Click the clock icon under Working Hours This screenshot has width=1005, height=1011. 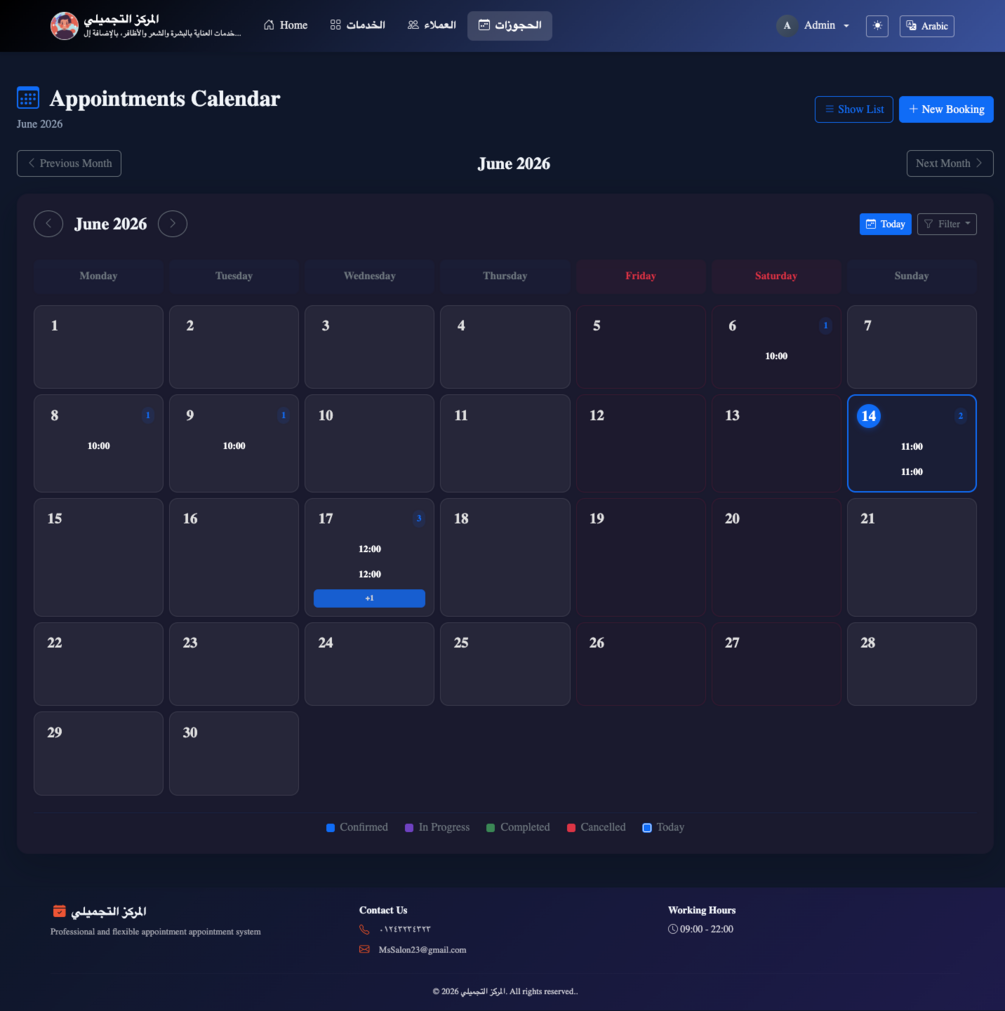[673, 929]
